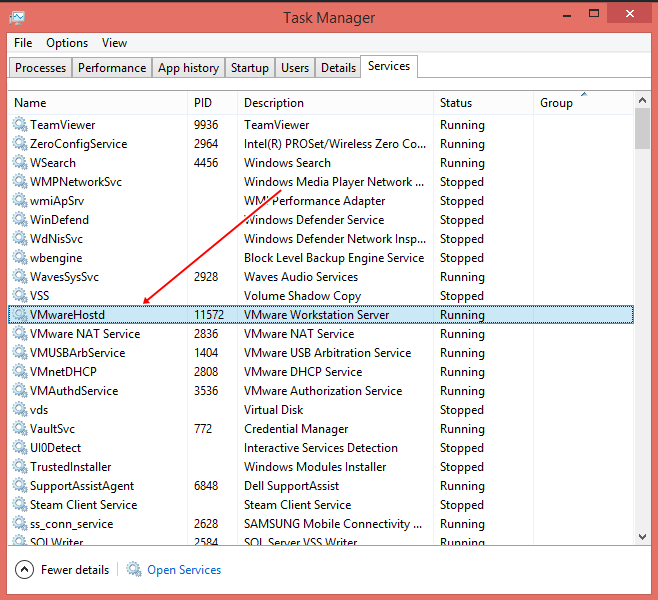Click the gear icon beside VSS

[x=20, y=295]
